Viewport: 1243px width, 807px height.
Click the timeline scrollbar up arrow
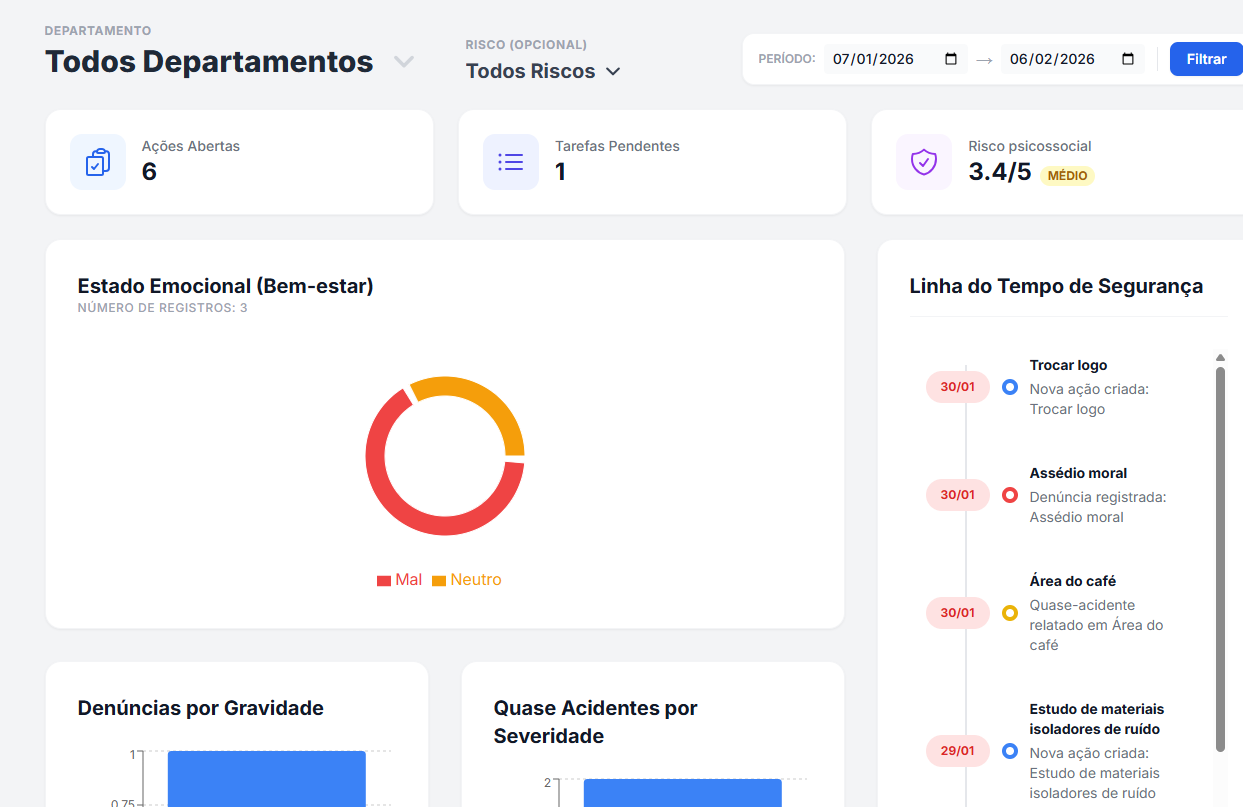pos(1220,358)
